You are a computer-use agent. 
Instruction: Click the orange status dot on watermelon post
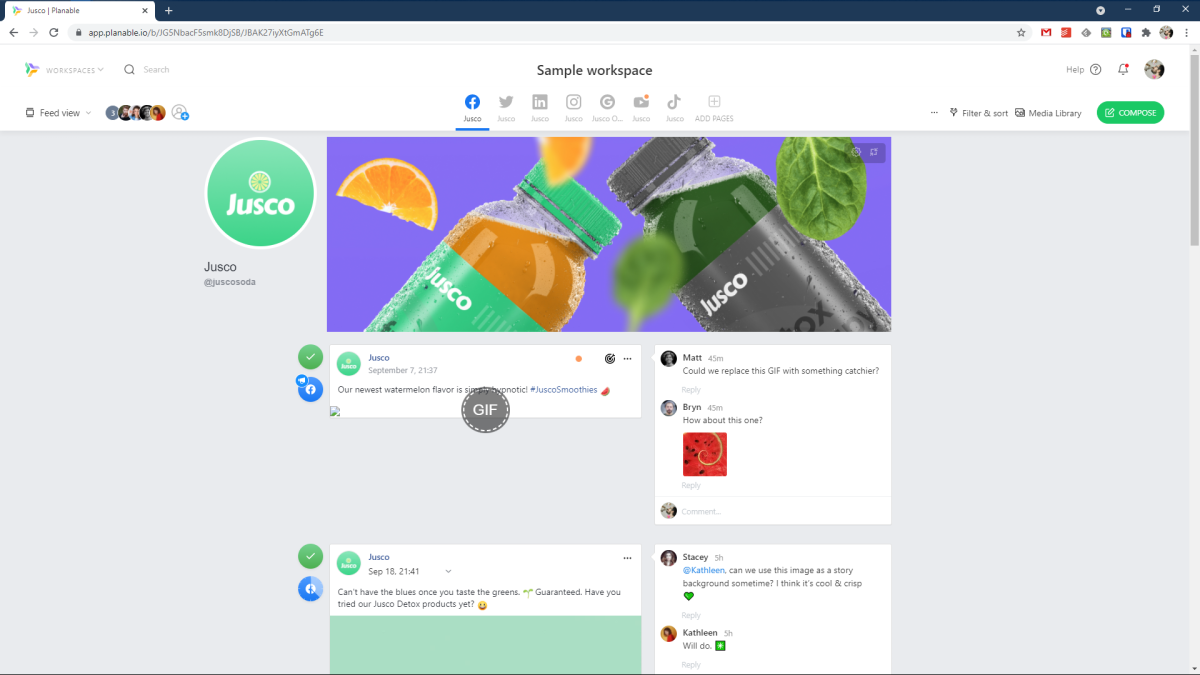pos(578,358)
